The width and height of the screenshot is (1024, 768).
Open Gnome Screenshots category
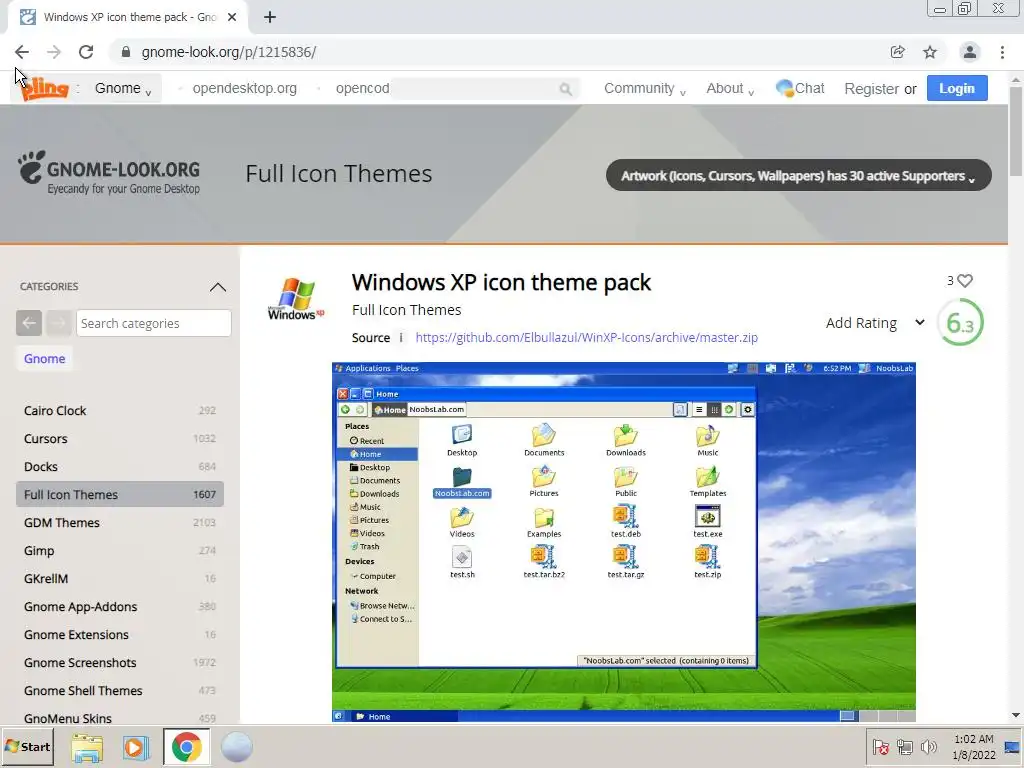click(120, 663)
